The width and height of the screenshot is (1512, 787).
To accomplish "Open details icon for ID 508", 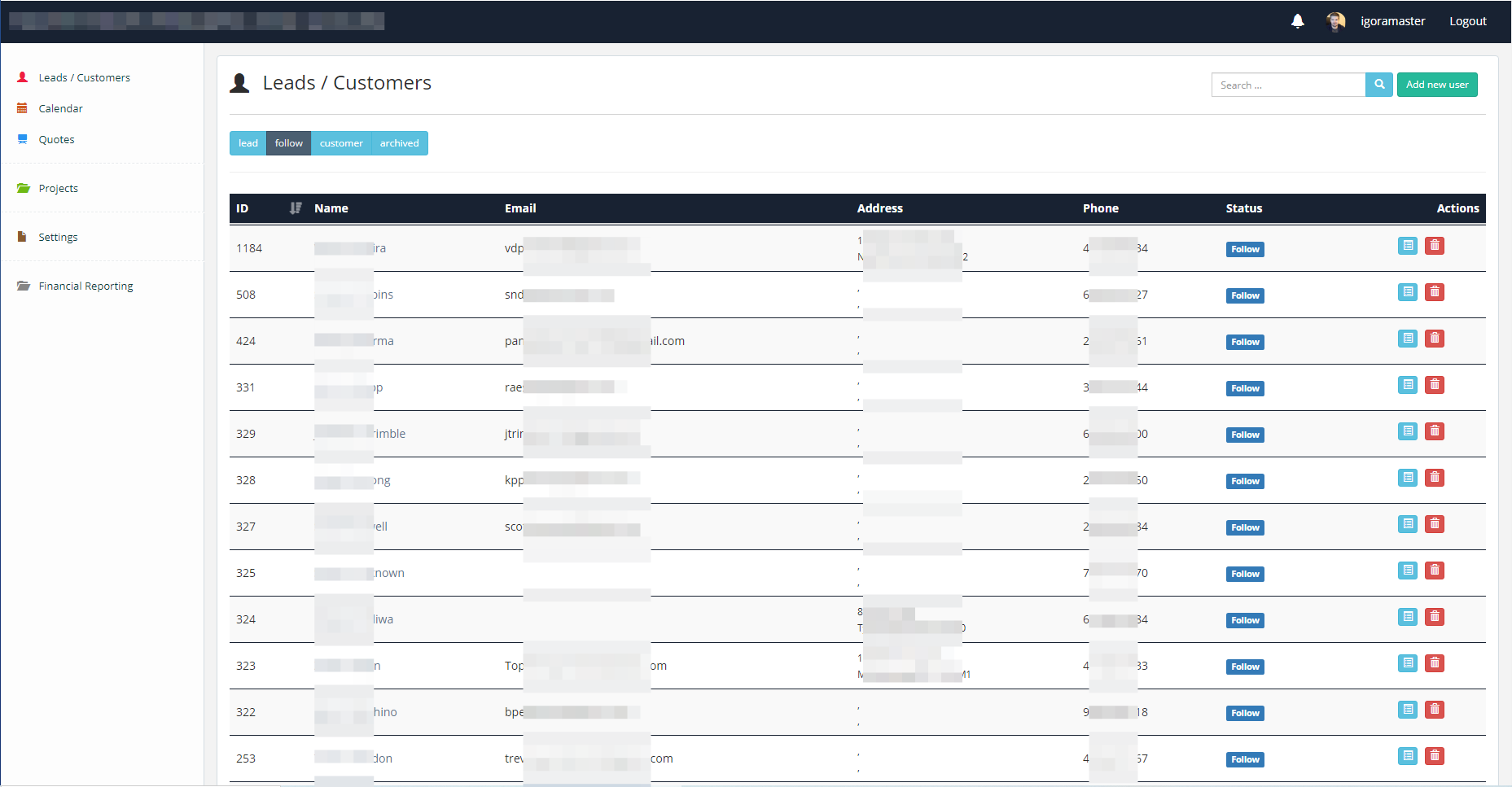I will pyautogui.click(x=1408, y=292).
